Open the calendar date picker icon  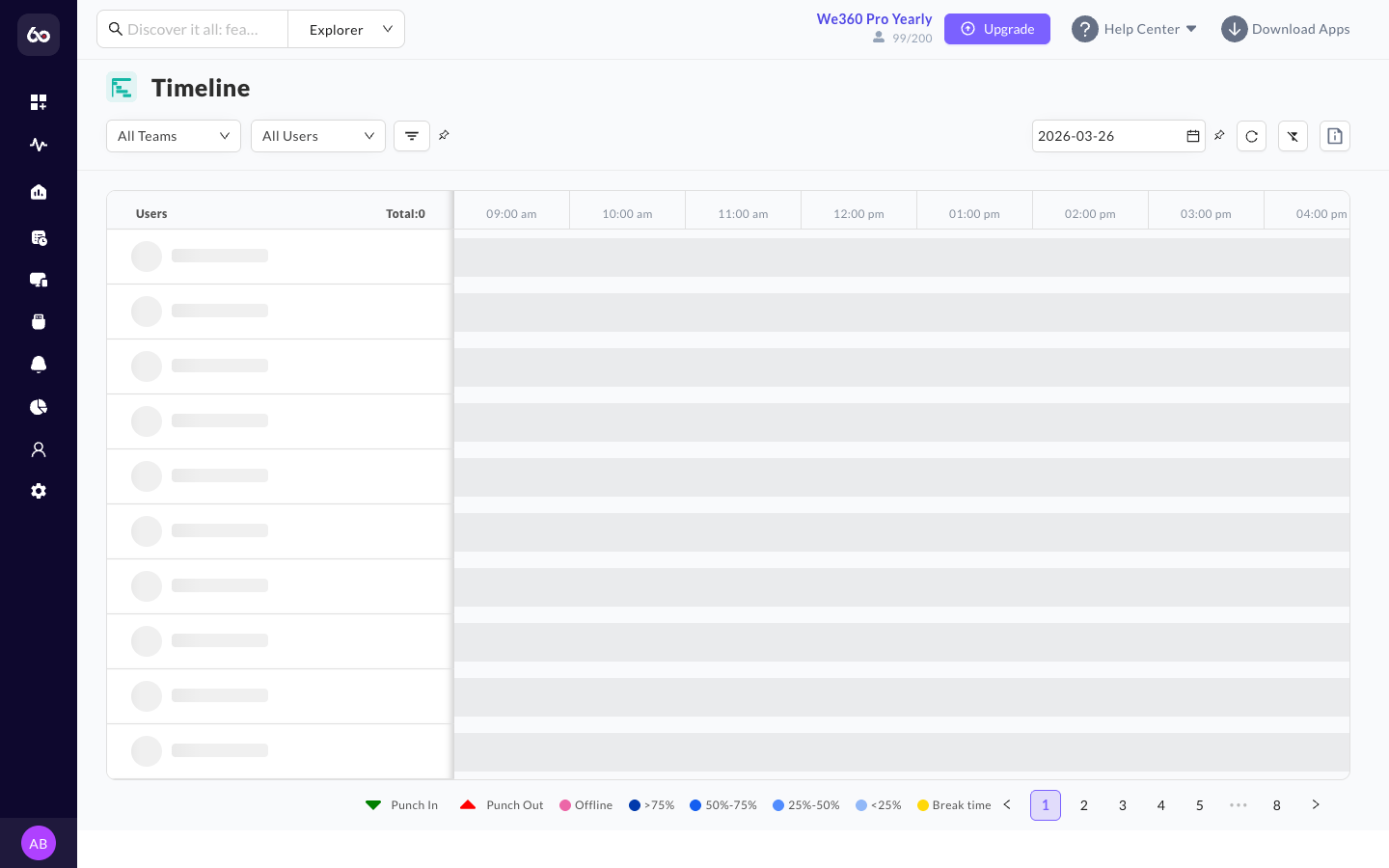(1193, 136)
